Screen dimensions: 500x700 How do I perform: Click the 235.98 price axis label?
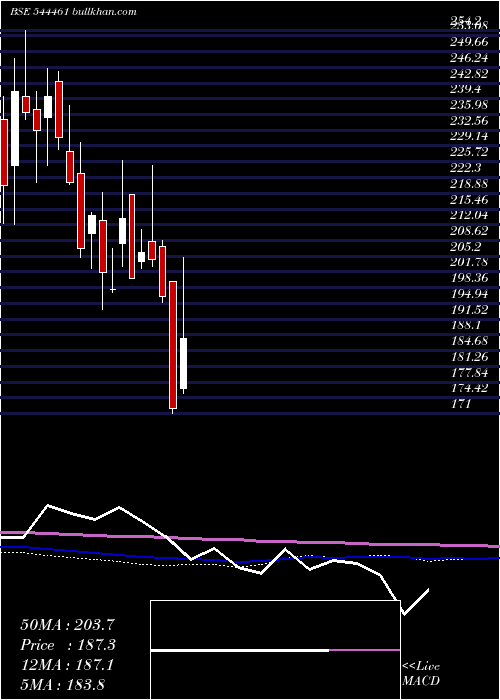tap(469, 105)
